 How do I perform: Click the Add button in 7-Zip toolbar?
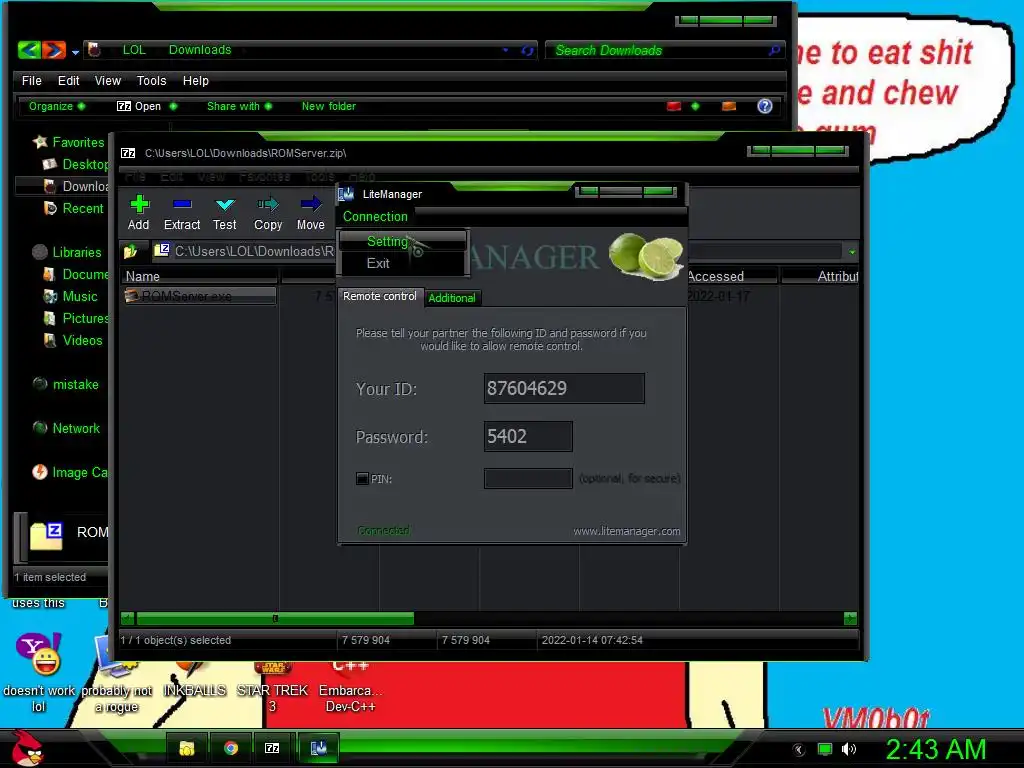138,213
